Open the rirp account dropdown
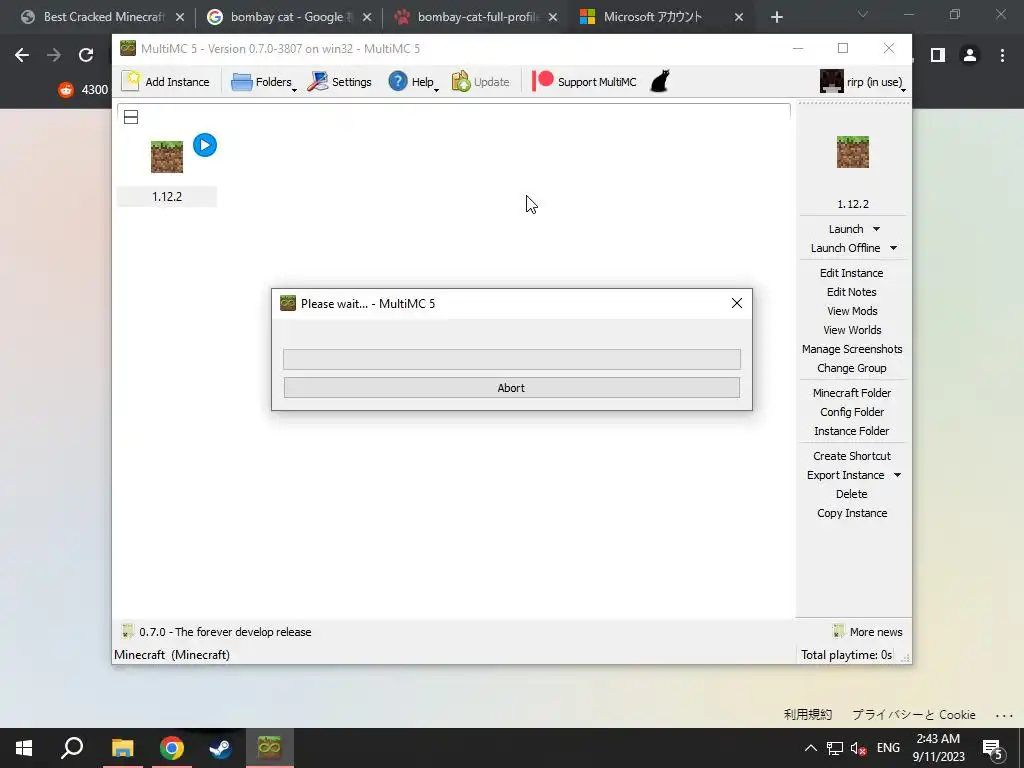 pyautogui.click(x=863, y=82)
